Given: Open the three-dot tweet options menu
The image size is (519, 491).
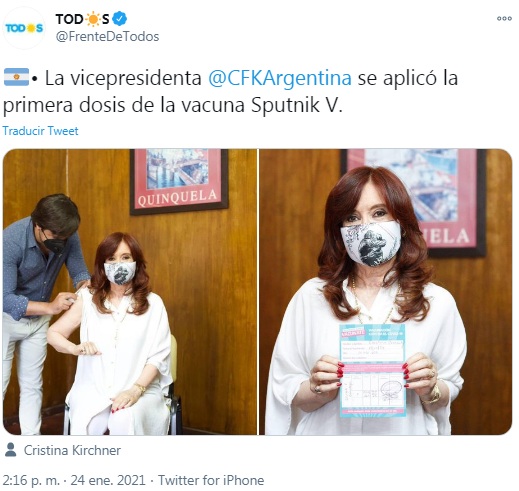Looking at the screenshot, I should click(x=504, y=19).
